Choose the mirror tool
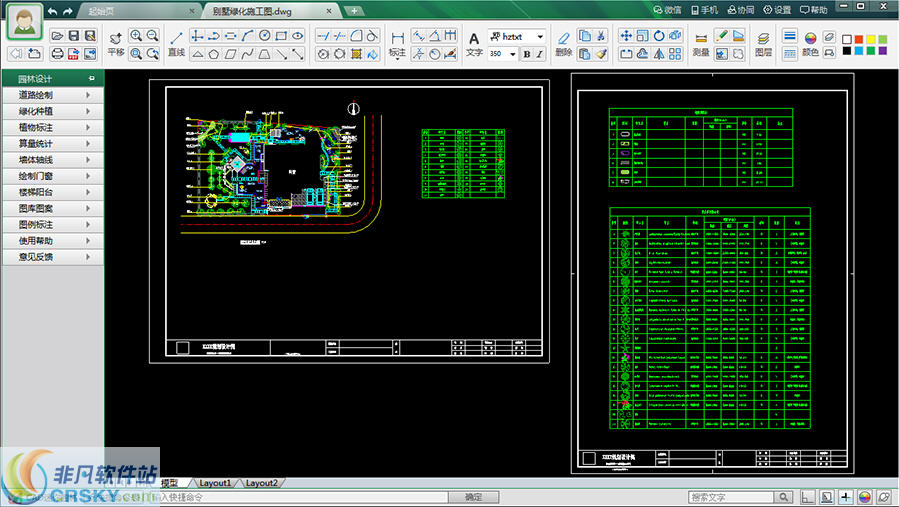Screen dimensions: 899x507 pyautogui.click(x=659, y=54)
